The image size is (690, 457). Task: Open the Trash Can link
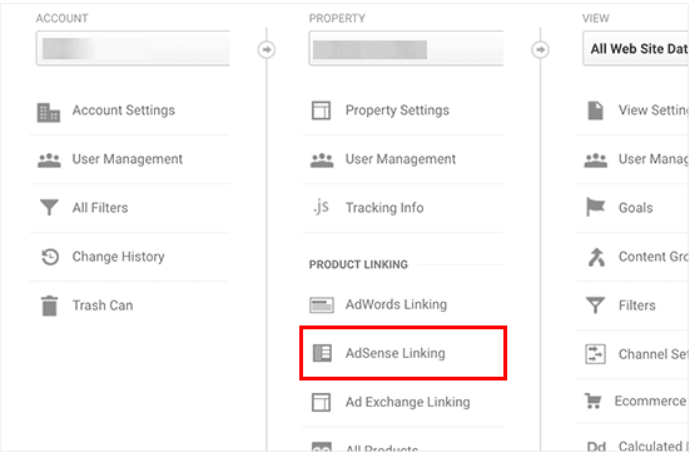(x=103, y=306)
